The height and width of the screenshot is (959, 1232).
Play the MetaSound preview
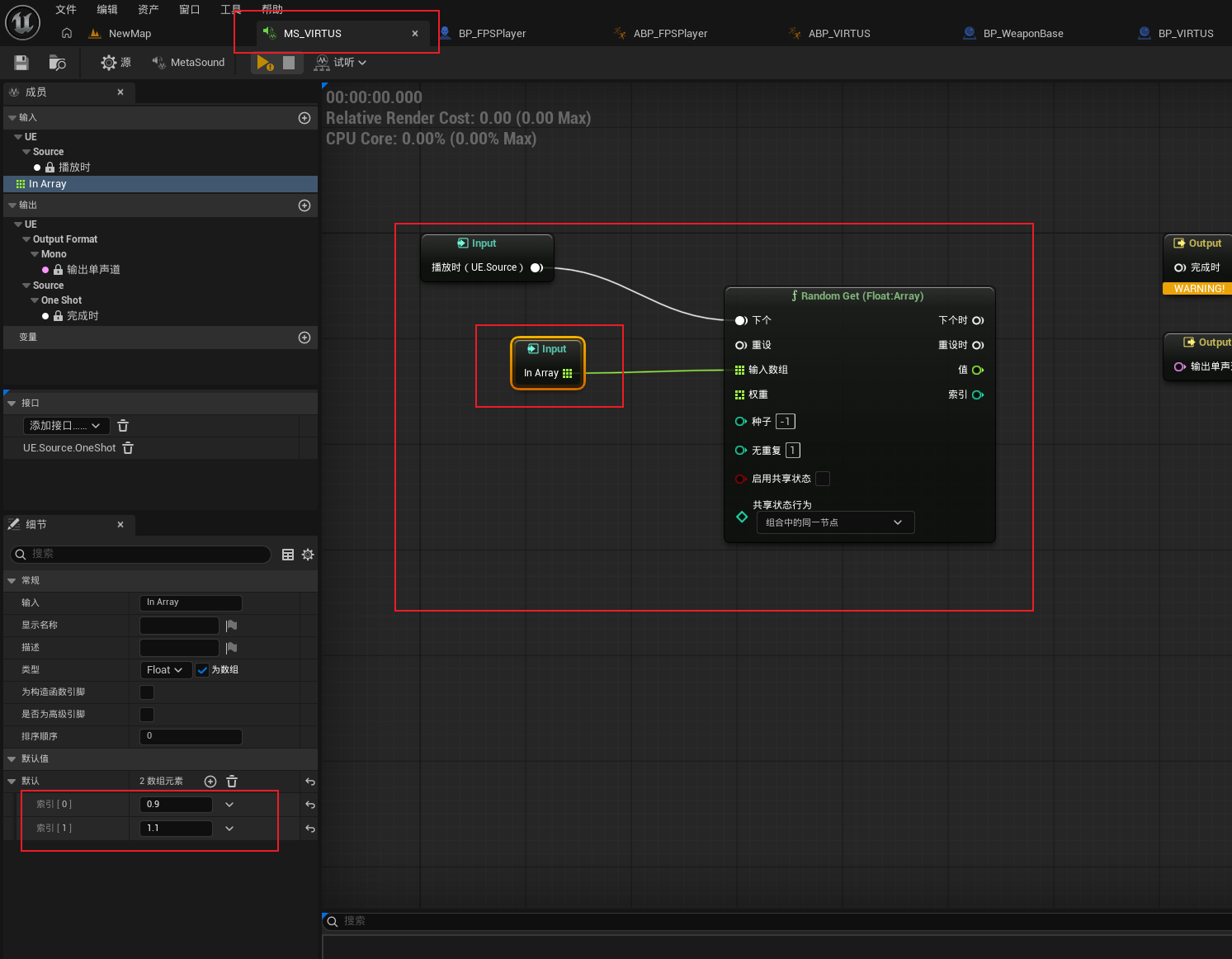click(265, 63)
